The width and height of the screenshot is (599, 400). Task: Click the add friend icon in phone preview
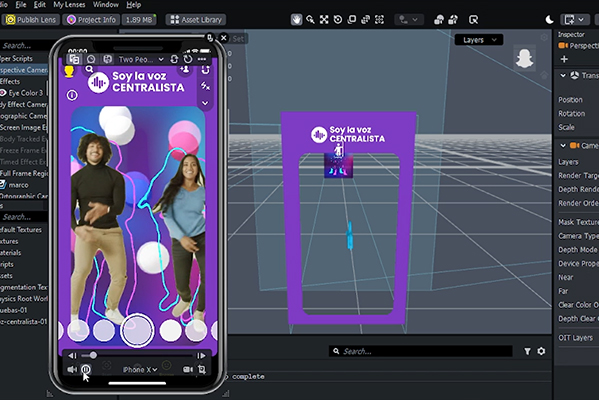(x=185, y=69)
